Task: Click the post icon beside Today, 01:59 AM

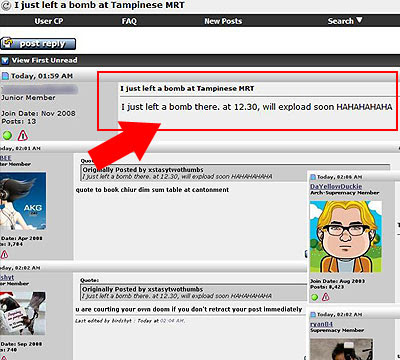Action: (5, 76)
